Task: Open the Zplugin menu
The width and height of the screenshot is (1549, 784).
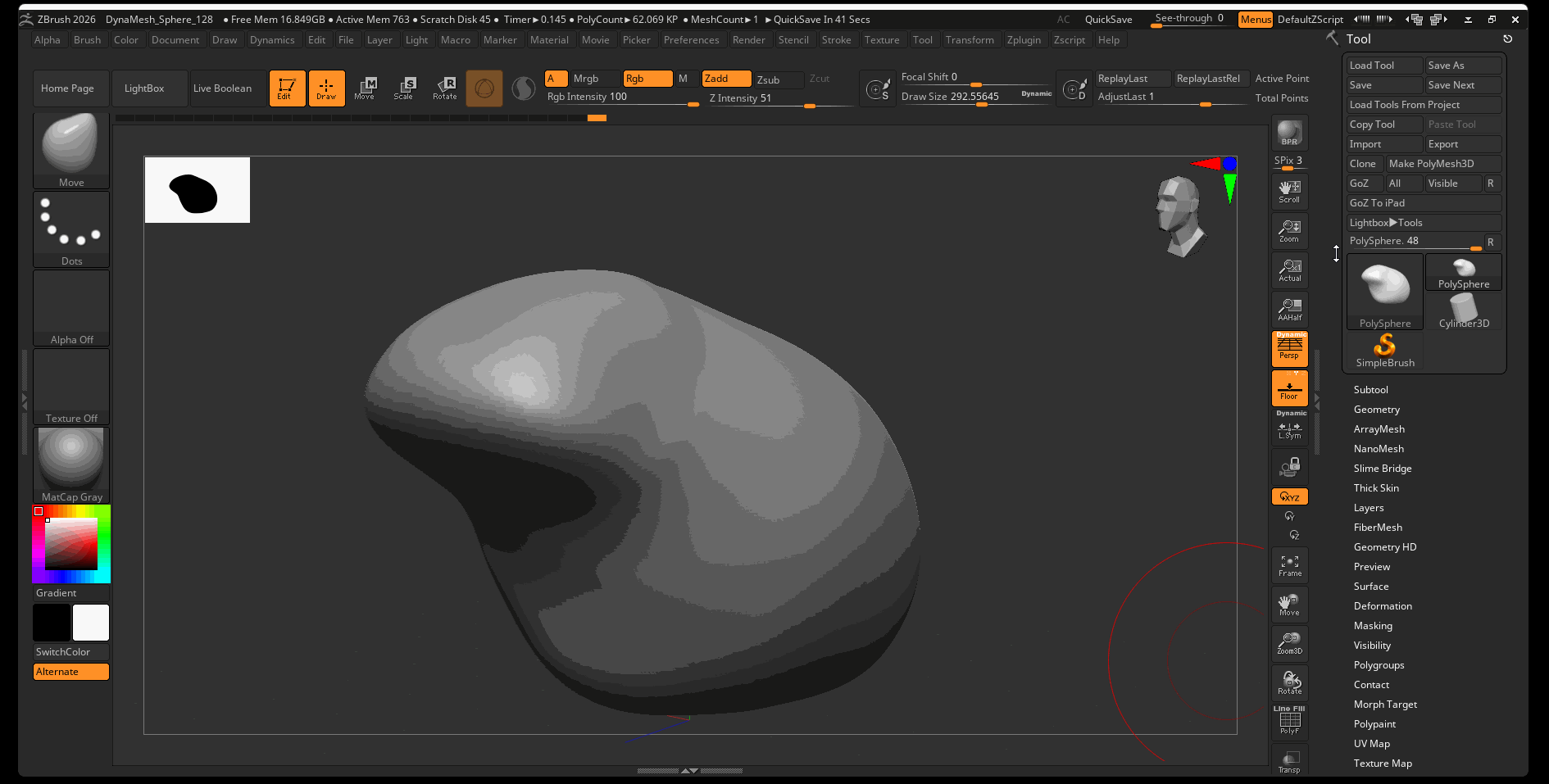Action: point(1024,40)
